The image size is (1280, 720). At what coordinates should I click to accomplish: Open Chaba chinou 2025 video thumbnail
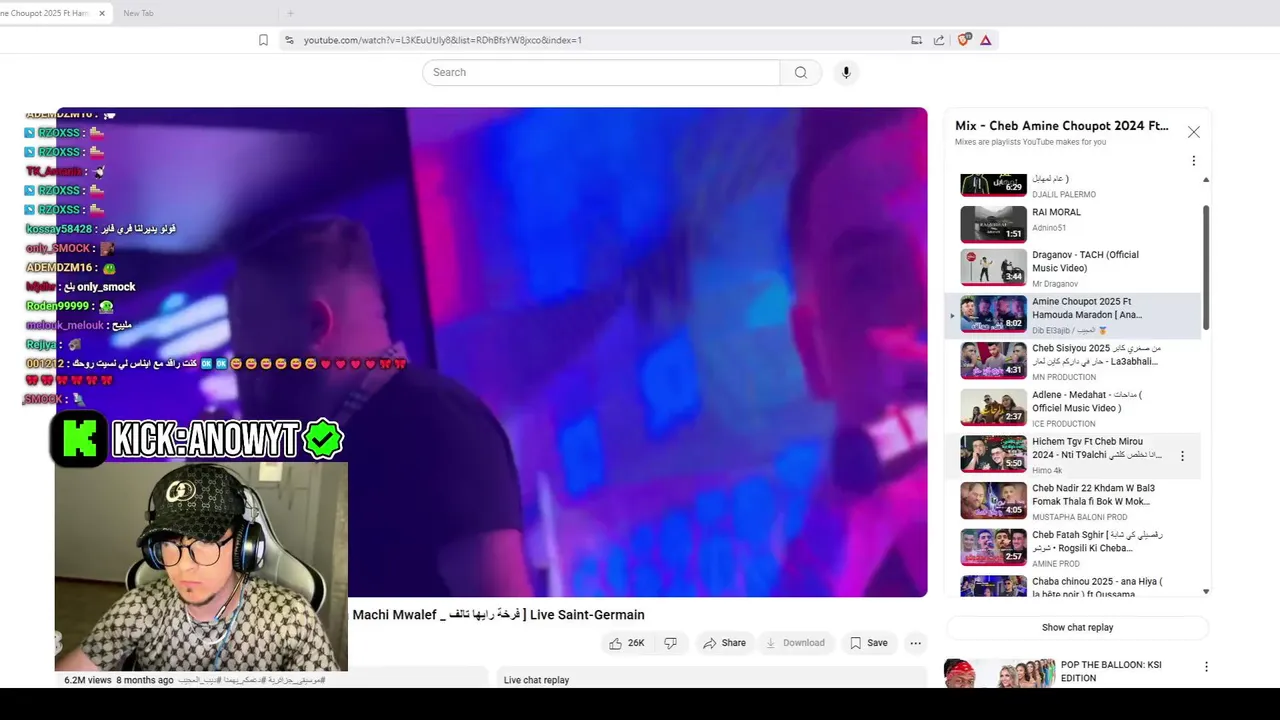click(x=993, y=586)
